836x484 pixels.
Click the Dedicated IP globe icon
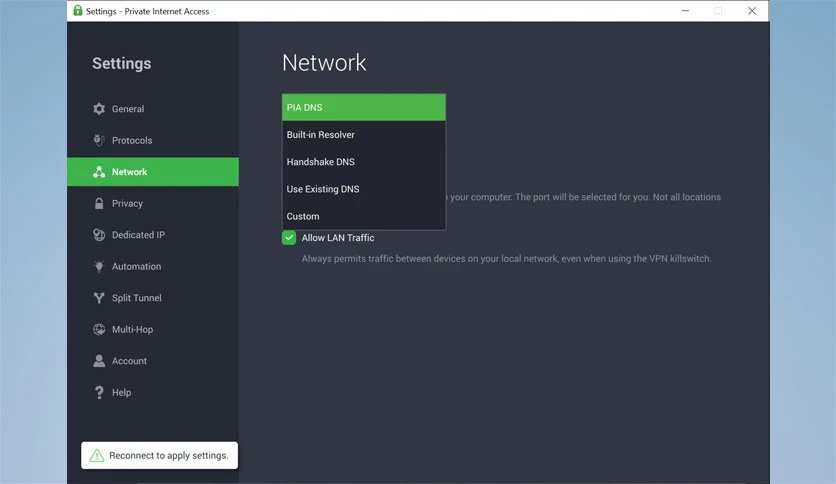(x=99, y=235)
